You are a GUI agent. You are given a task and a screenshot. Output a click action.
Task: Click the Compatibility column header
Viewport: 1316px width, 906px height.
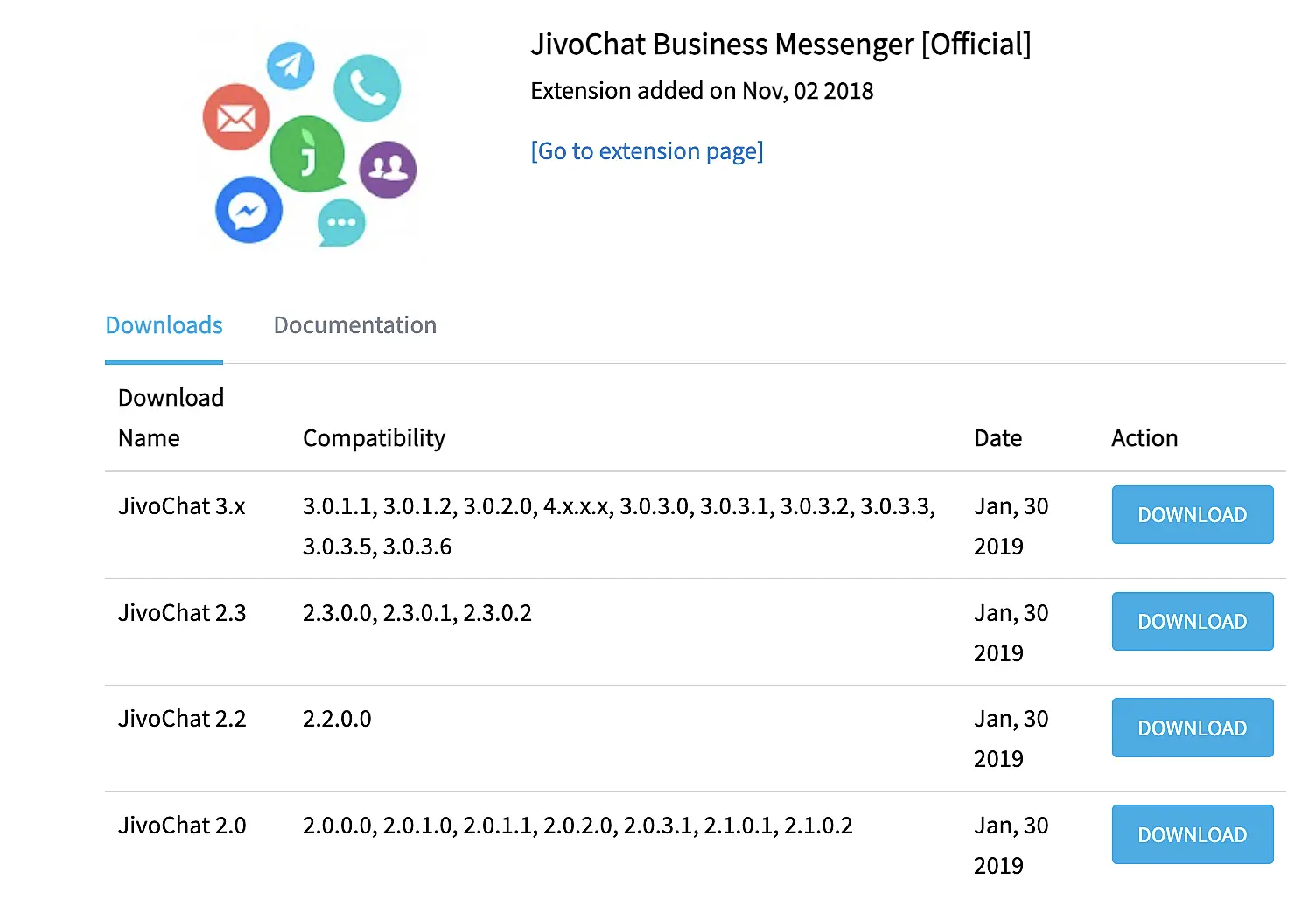(x=374, y=438)
